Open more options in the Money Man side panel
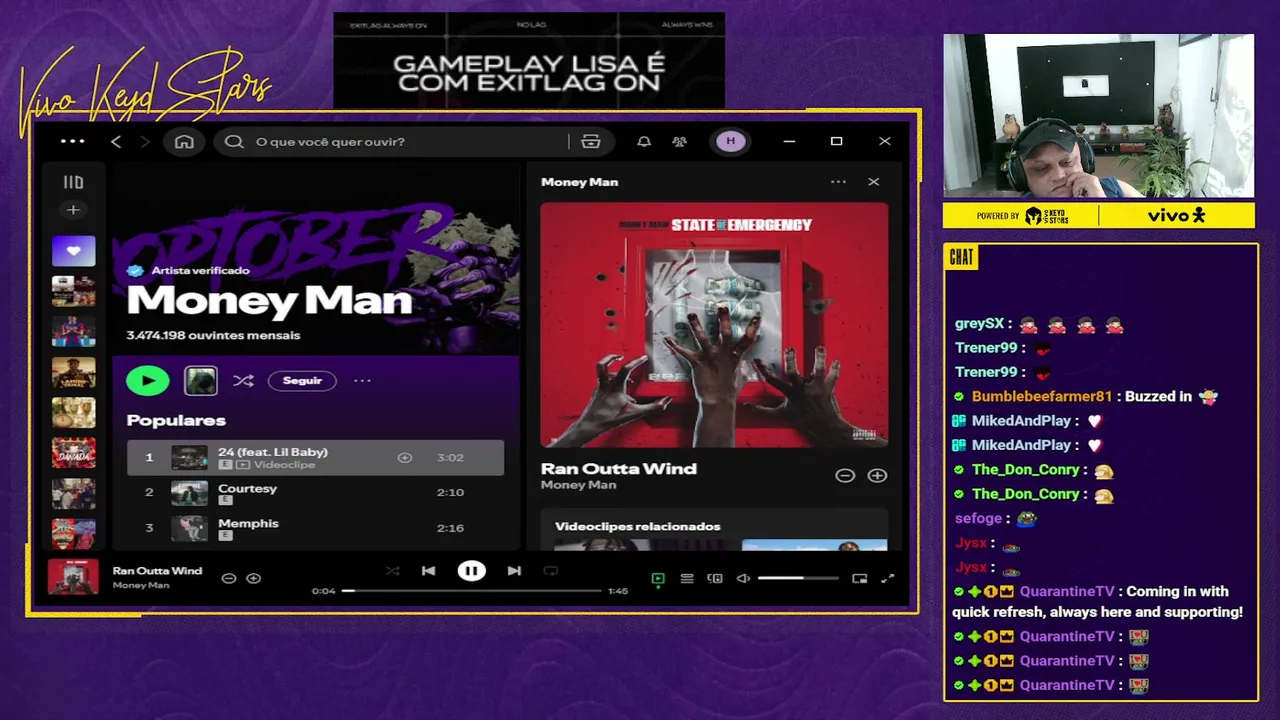 [838, 182]
